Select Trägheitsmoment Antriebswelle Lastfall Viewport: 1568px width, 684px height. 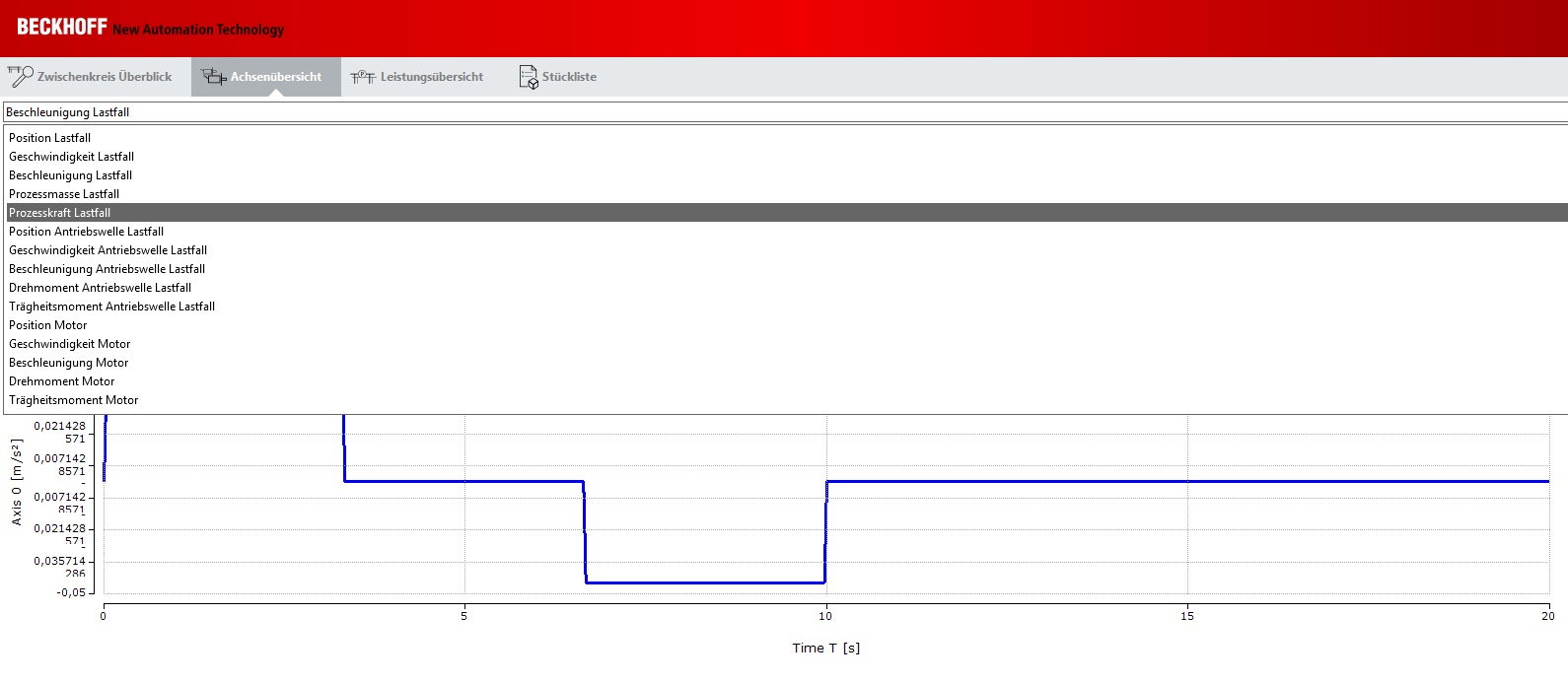coord(787,307)
